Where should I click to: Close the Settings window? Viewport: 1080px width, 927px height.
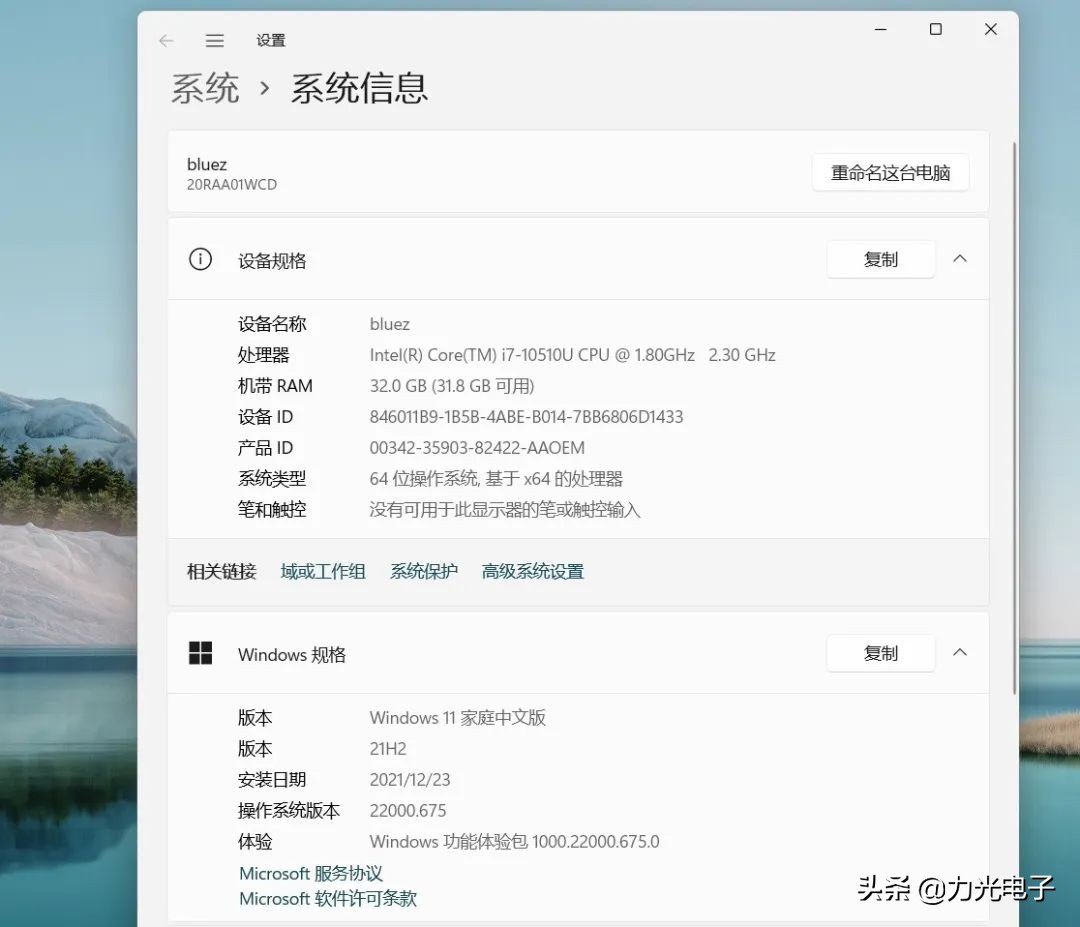point(990,30)
